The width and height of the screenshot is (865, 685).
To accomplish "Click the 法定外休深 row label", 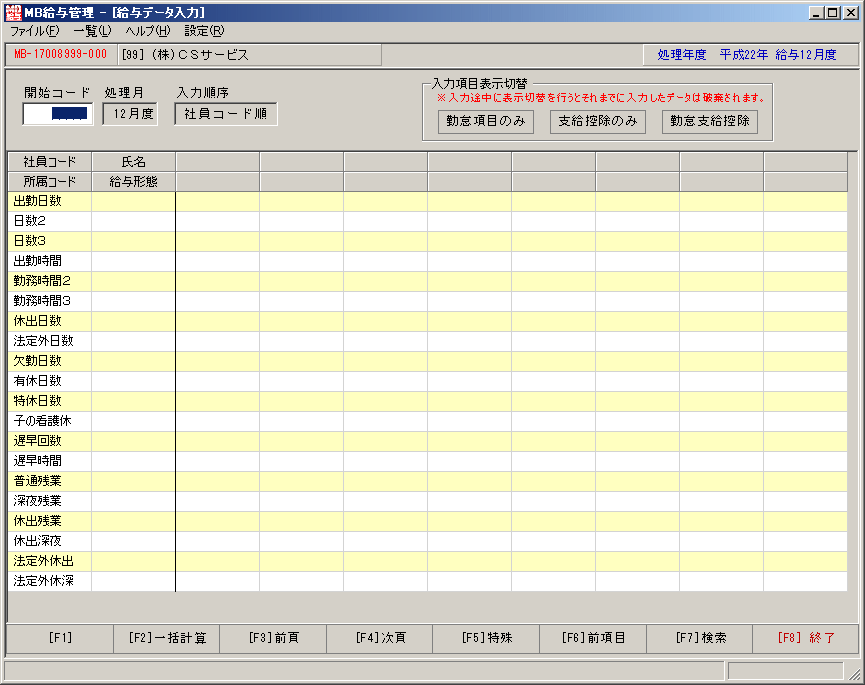I will pos(50,581).
